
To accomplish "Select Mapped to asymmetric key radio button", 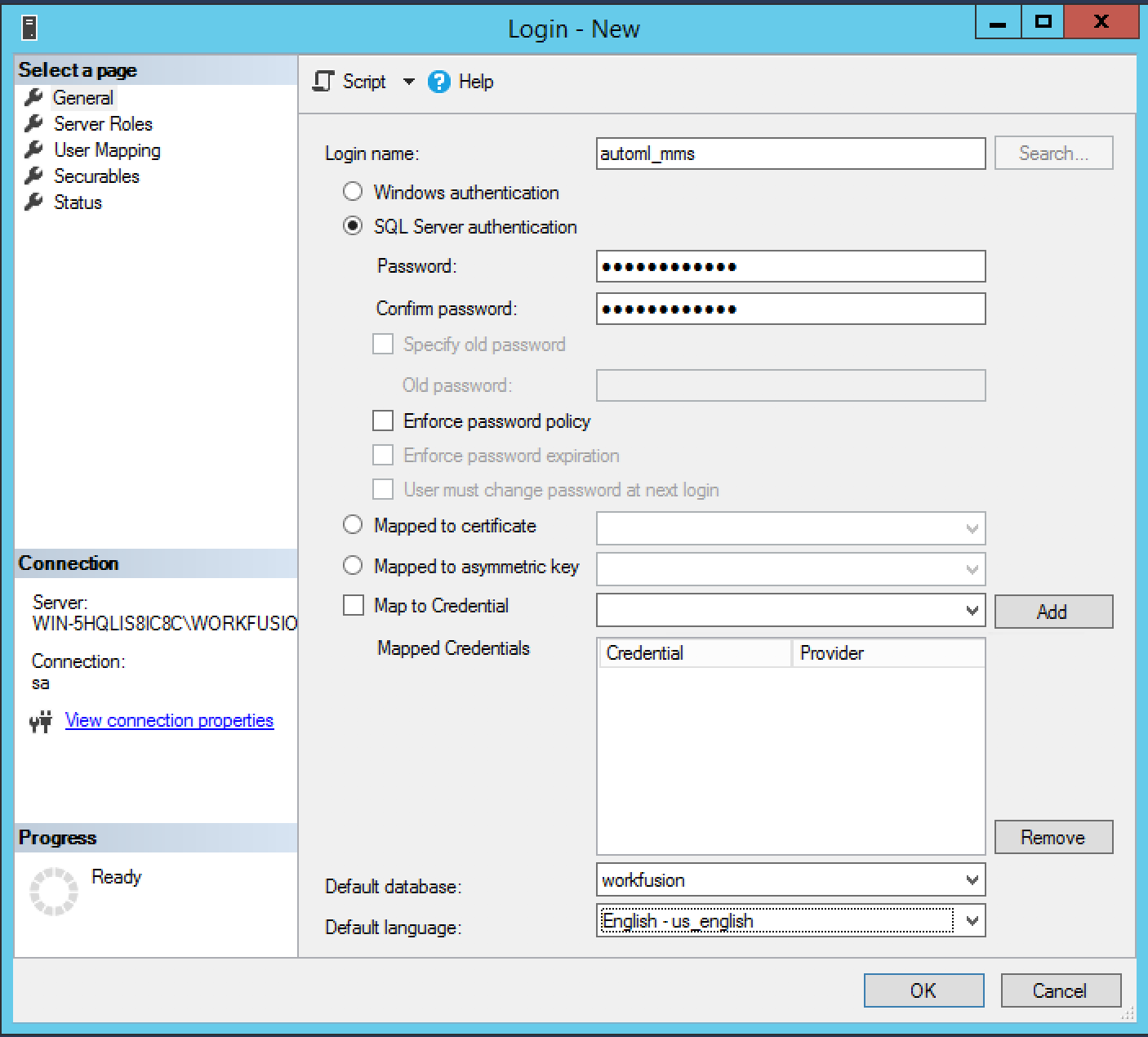I will [353, 565].
